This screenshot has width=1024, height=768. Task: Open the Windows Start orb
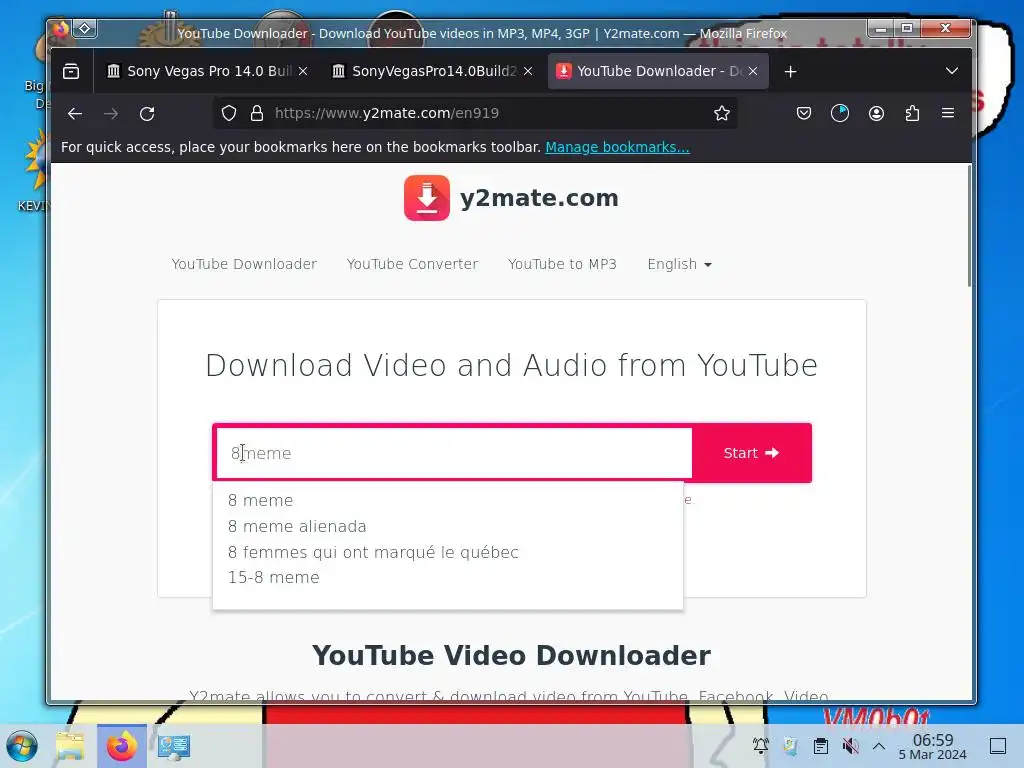[x=22, y=746]
